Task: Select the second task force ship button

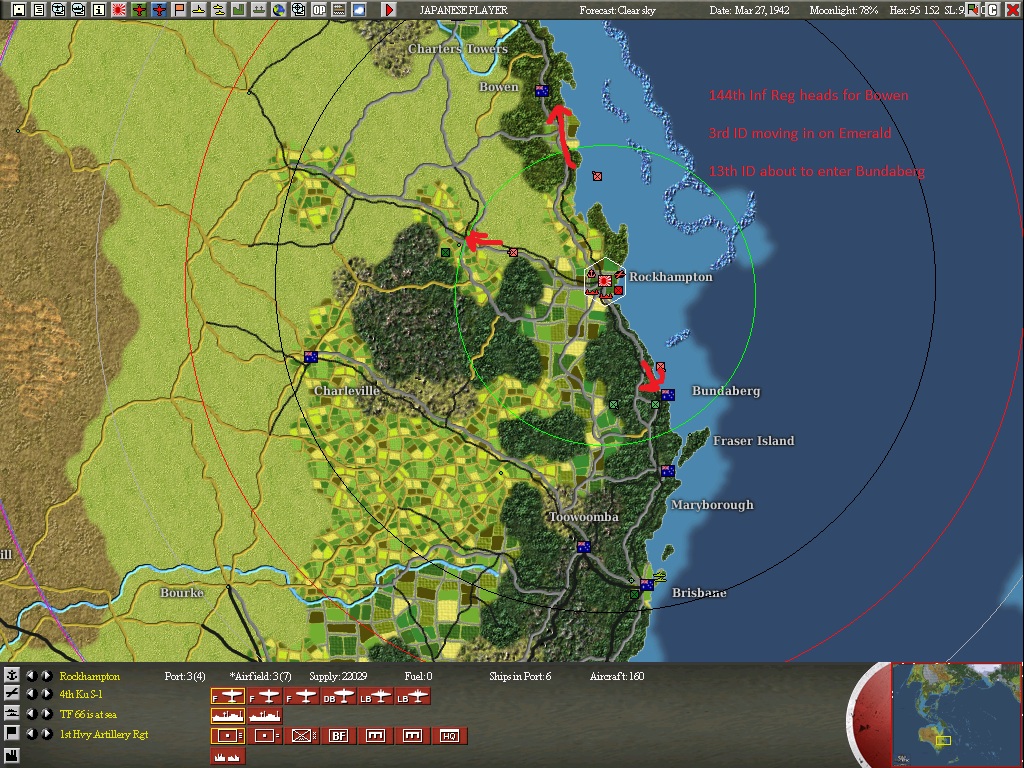Action: (x=264, y=716)
